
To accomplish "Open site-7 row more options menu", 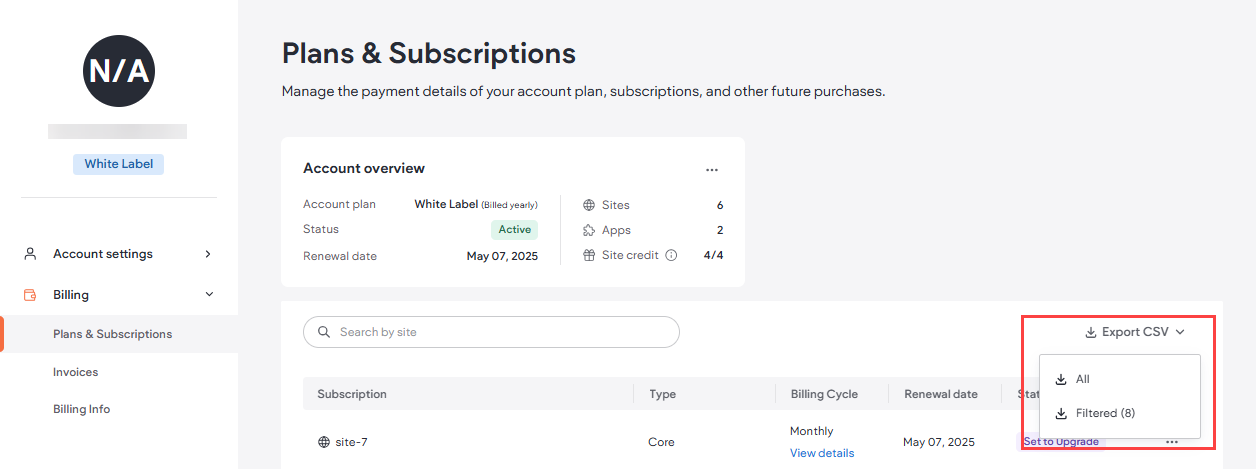I will (x=1171, y=442).
